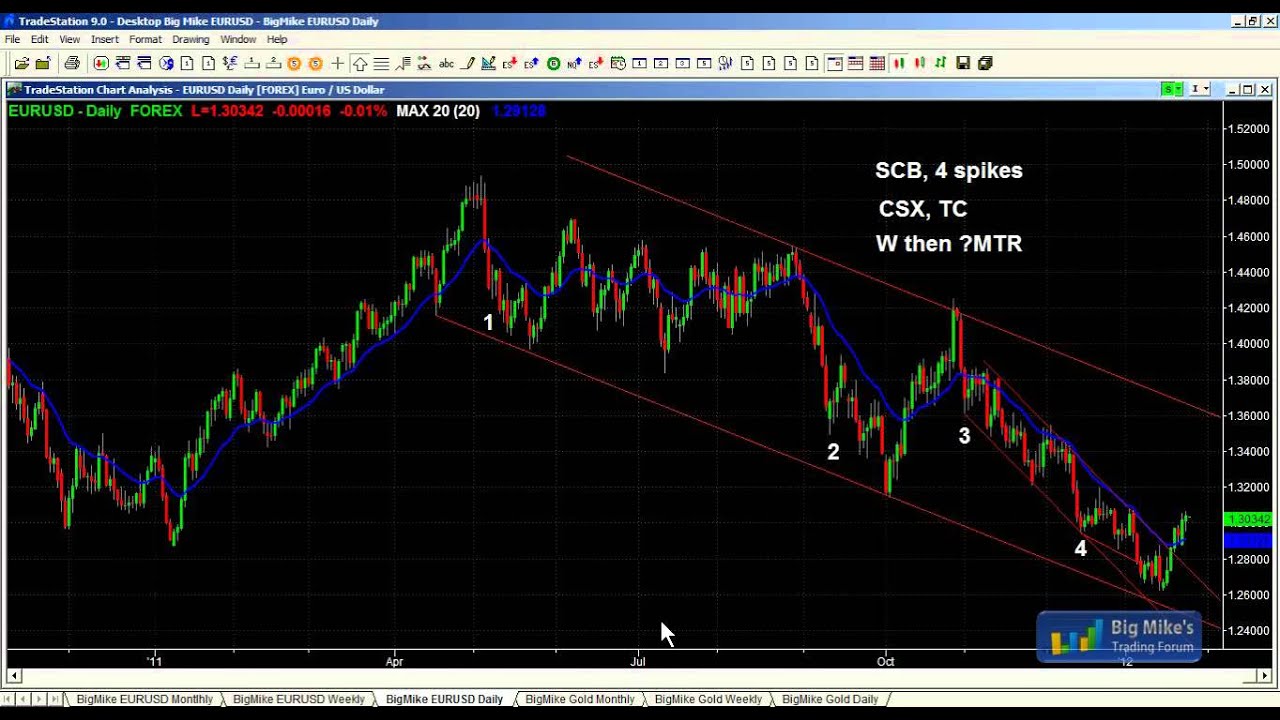The width and height of the screenshot is (1280, 720).
Task: Click the chart's horizontal scrollbar track
Action: (638, 676)
